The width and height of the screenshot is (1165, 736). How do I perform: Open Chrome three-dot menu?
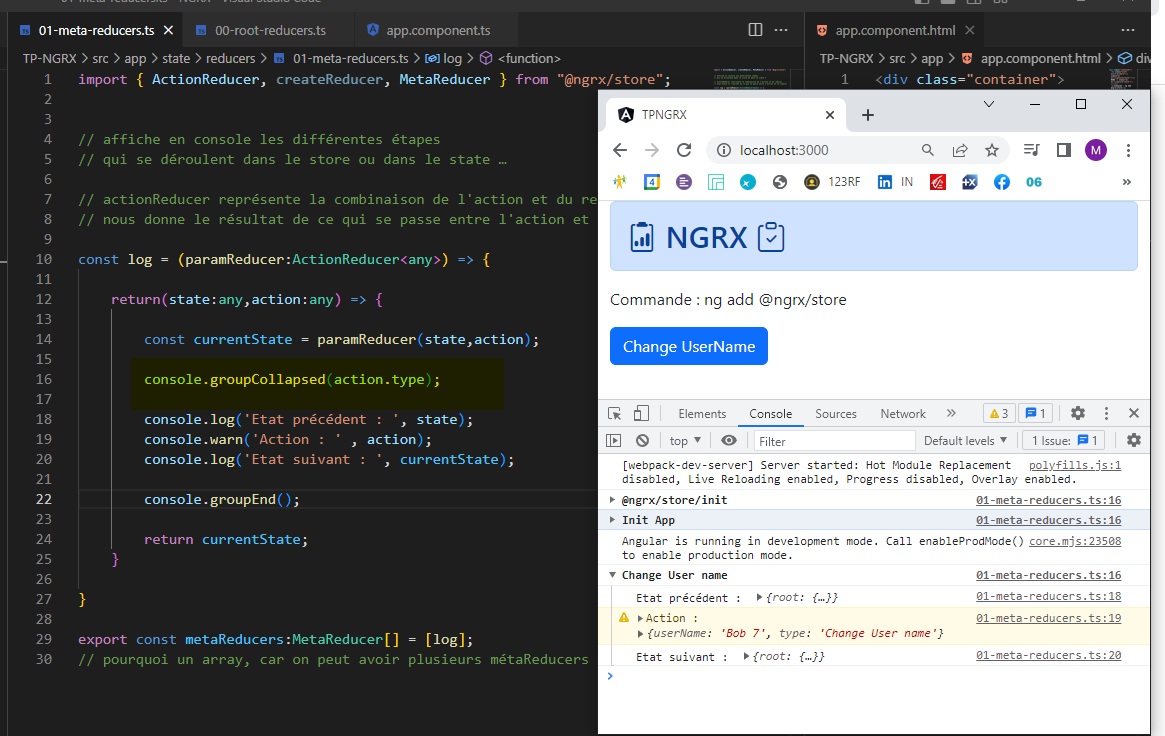[1128, 150]
